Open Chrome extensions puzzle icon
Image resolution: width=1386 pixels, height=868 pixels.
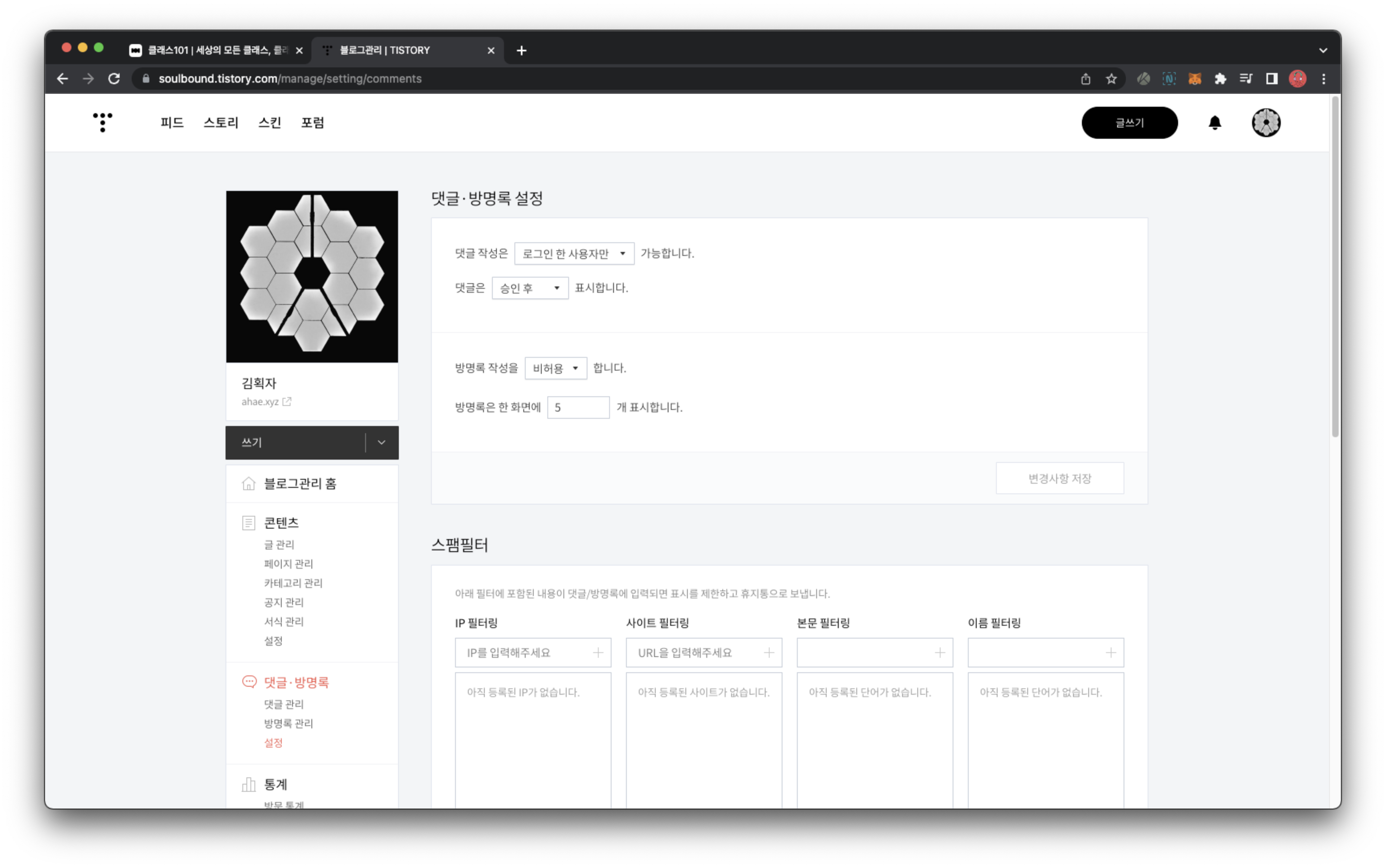tap(1220, 79)
